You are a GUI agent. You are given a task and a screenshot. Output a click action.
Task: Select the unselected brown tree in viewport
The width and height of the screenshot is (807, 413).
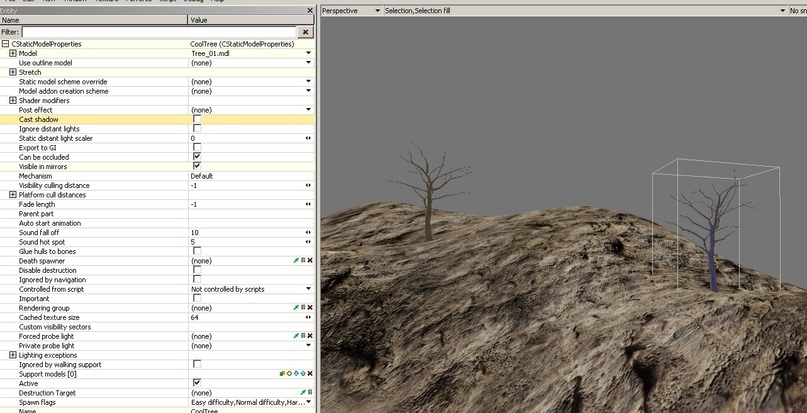point(429,193)
